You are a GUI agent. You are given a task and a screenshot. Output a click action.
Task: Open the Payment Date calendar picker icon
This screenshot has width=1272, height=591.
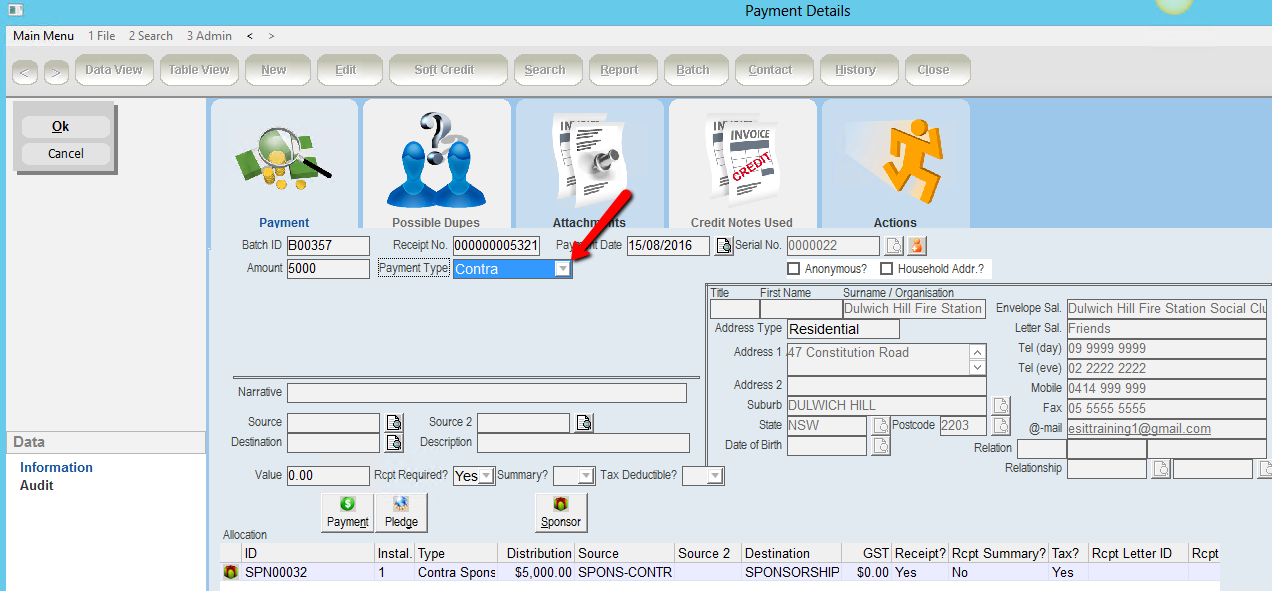[724, 246]
